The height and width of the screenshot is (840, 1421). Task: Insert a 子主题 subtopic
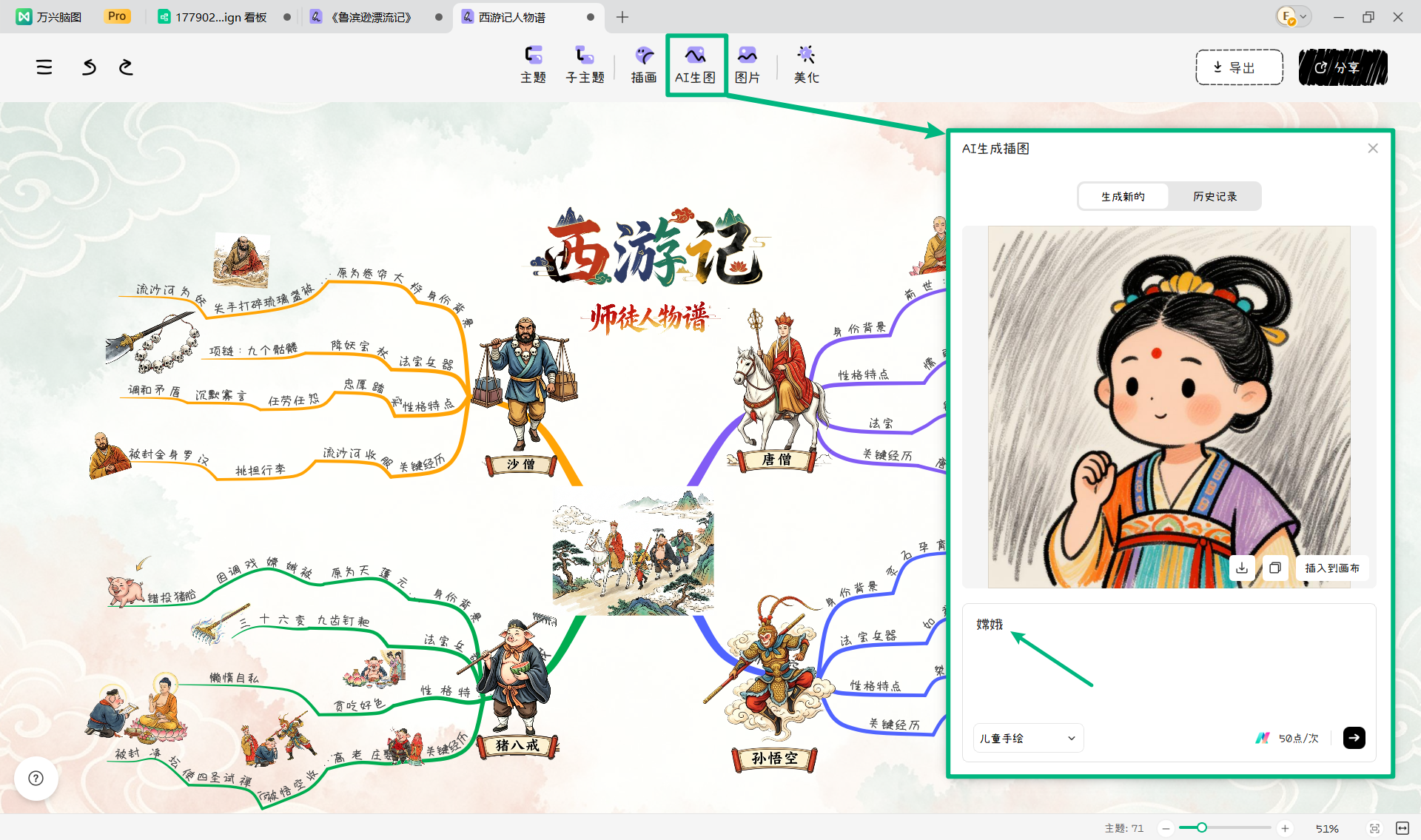click(x=585, y=65)
